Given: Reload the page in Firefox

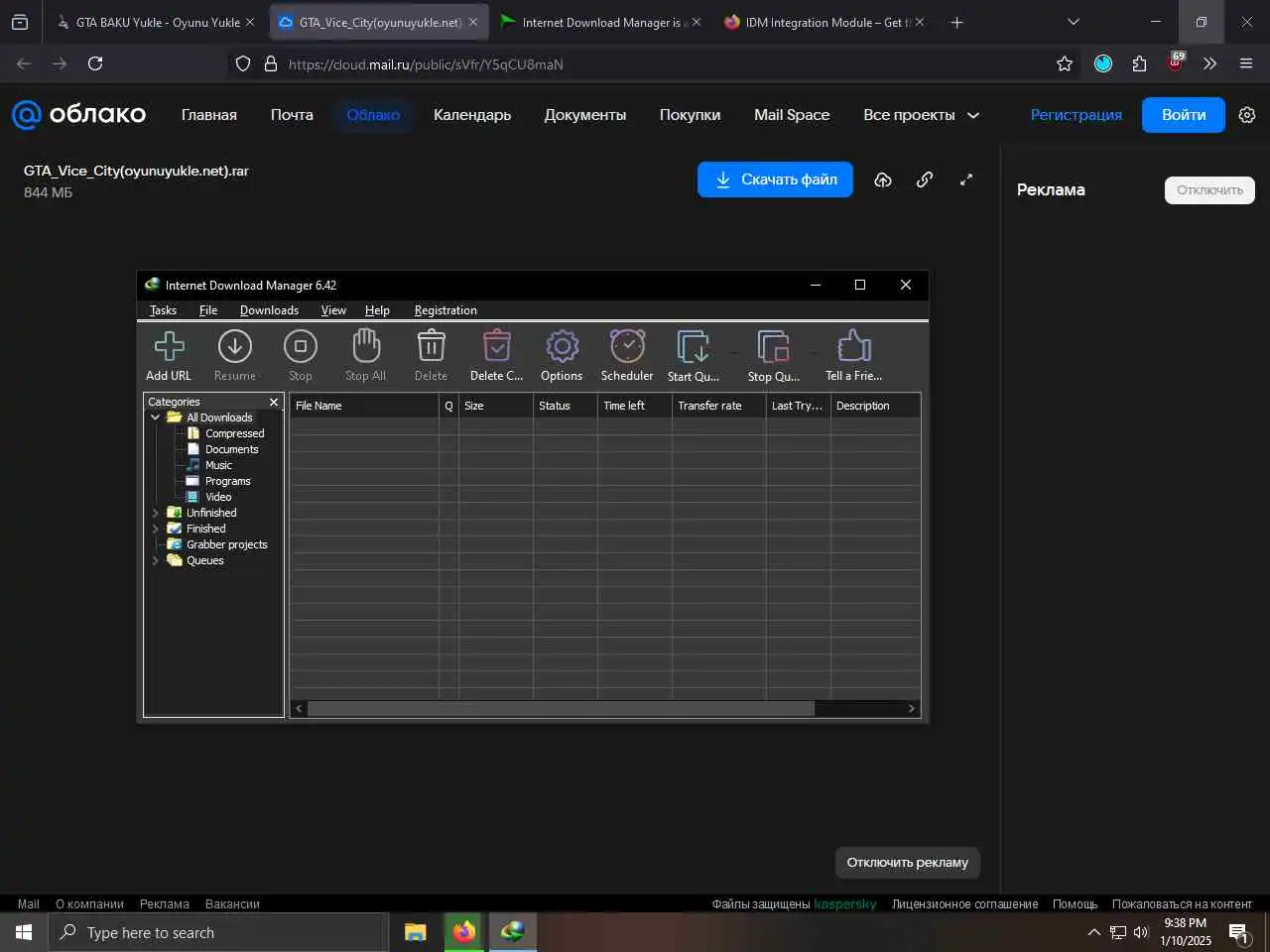Looking at the screenshot, I should click(x=95, y=63).
